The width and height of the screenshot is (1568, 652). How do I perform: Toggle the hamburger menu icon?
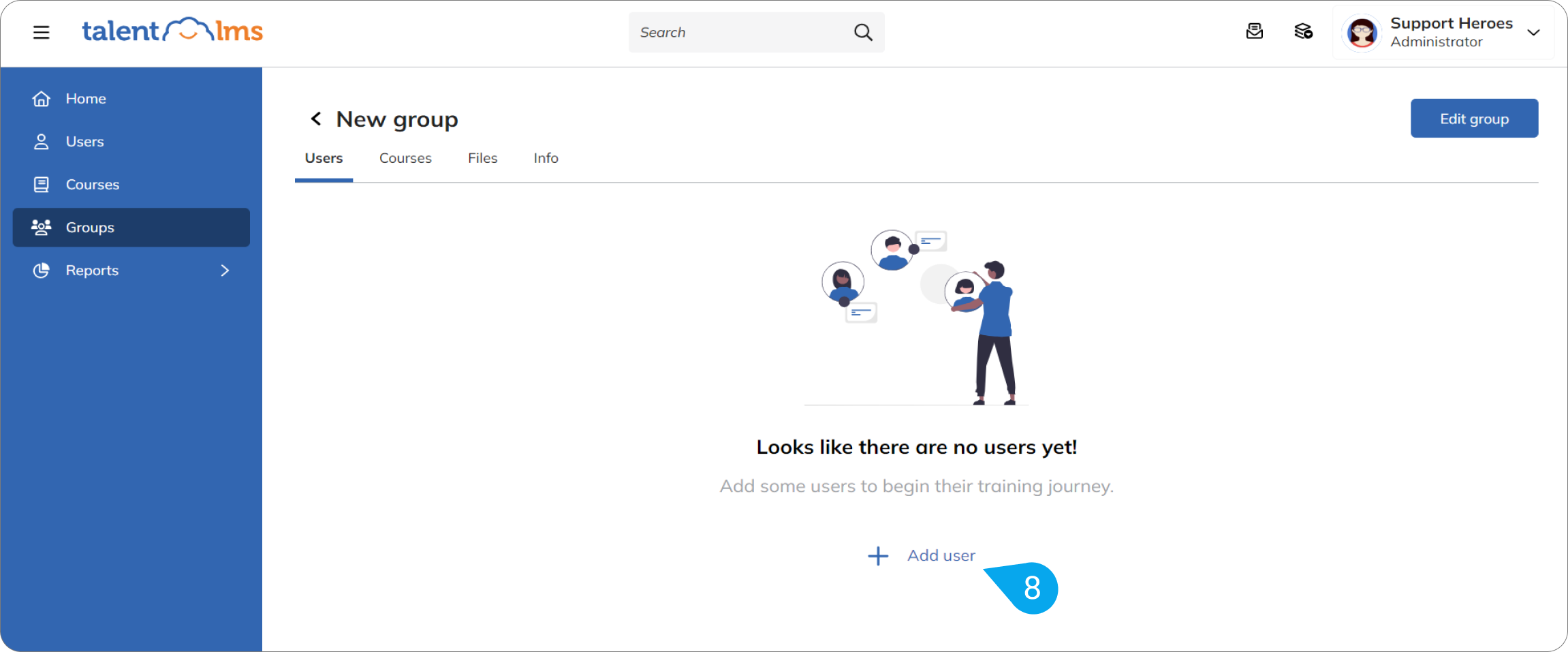click(x=42, y=32)
